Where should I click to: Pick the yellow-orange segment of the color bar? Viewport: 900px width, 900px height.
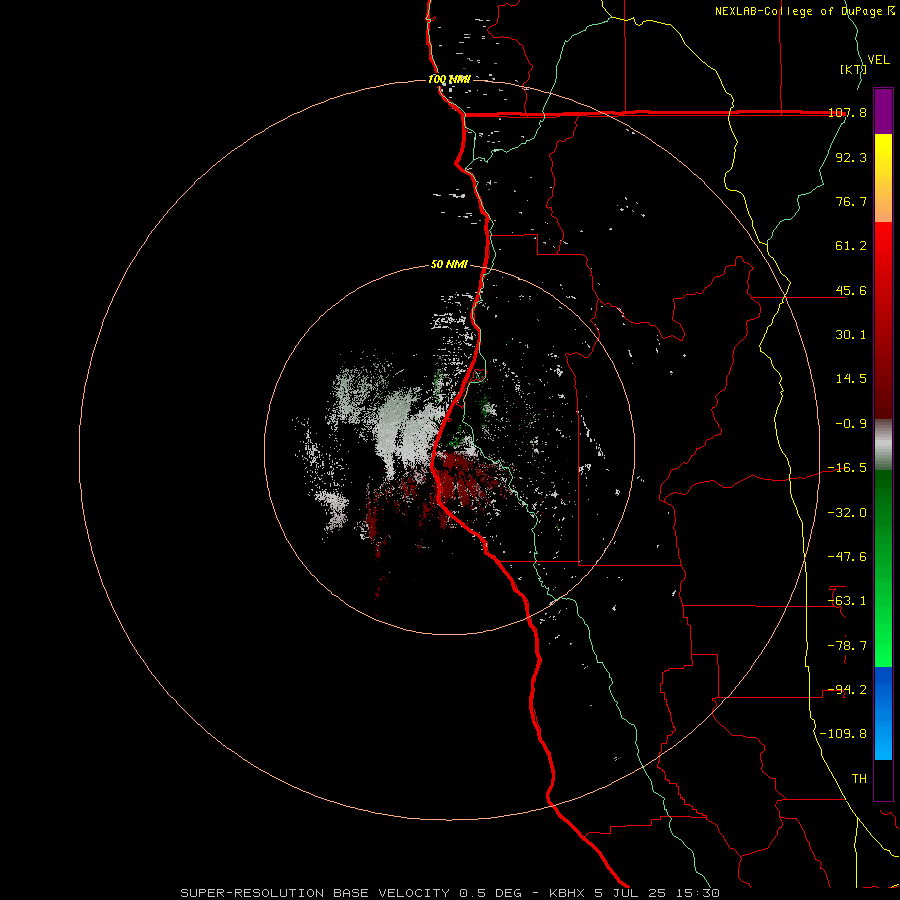coord(883,178)
